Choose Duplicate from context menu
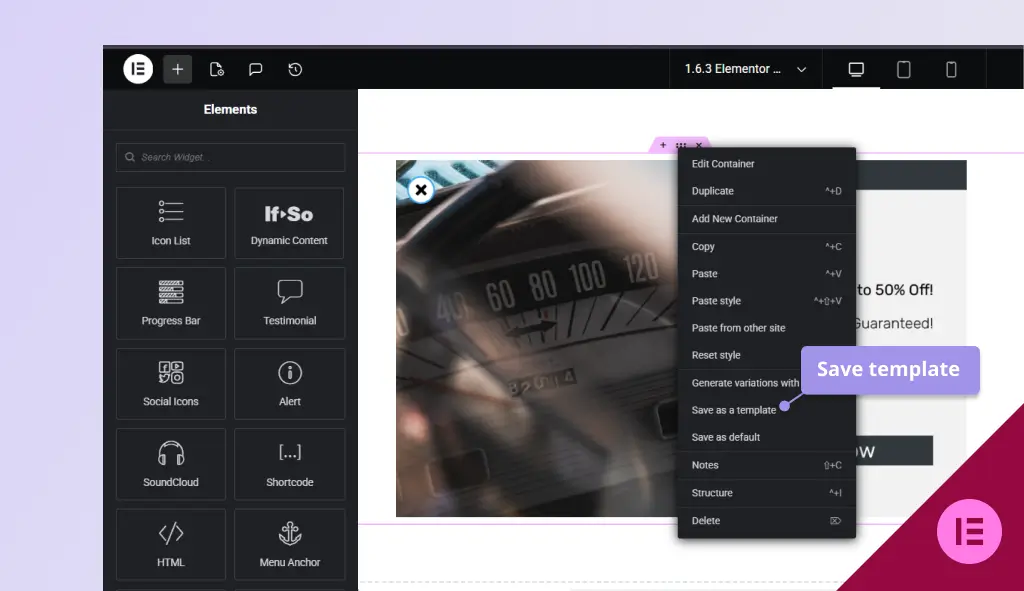1024x591 pixels. 713,191
